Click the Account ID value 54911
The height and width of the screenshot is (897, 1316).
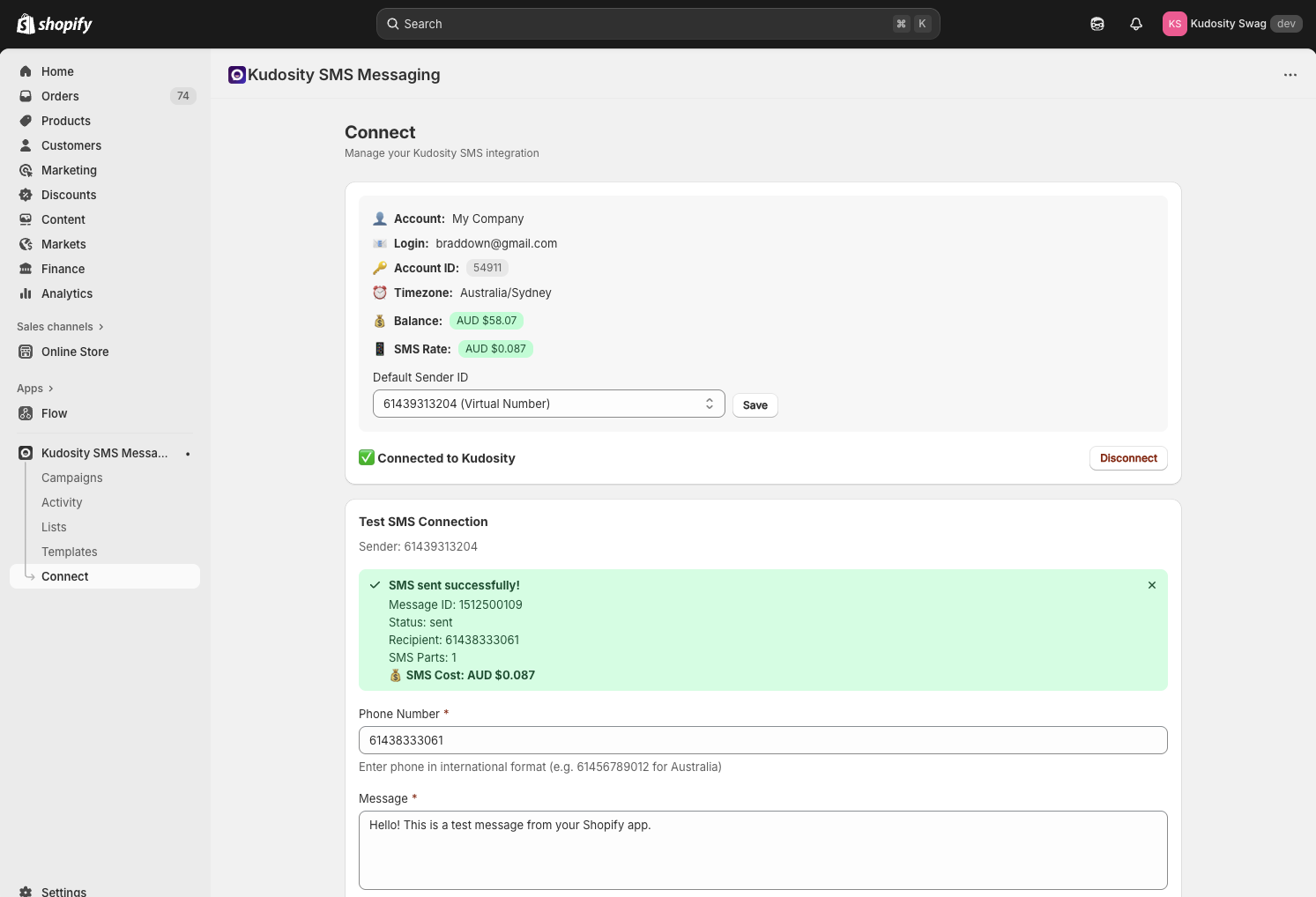[487, 268]
